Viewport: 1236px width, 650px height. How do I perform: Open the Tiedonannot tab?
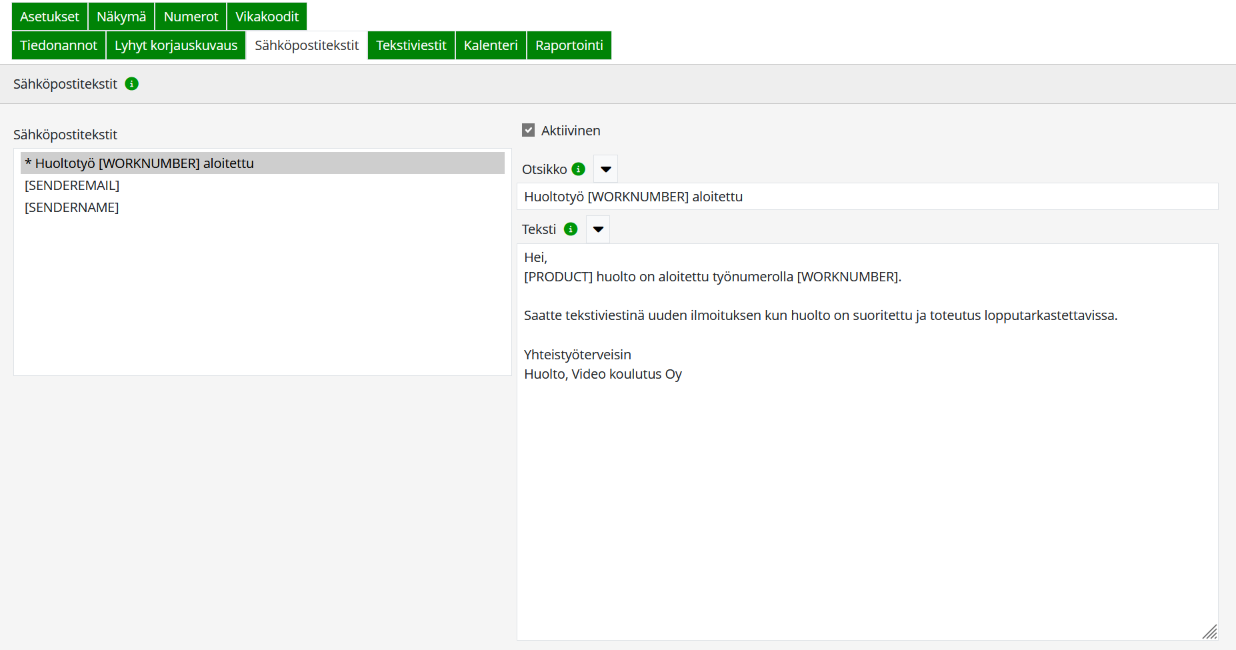click(x=59, y=45)
